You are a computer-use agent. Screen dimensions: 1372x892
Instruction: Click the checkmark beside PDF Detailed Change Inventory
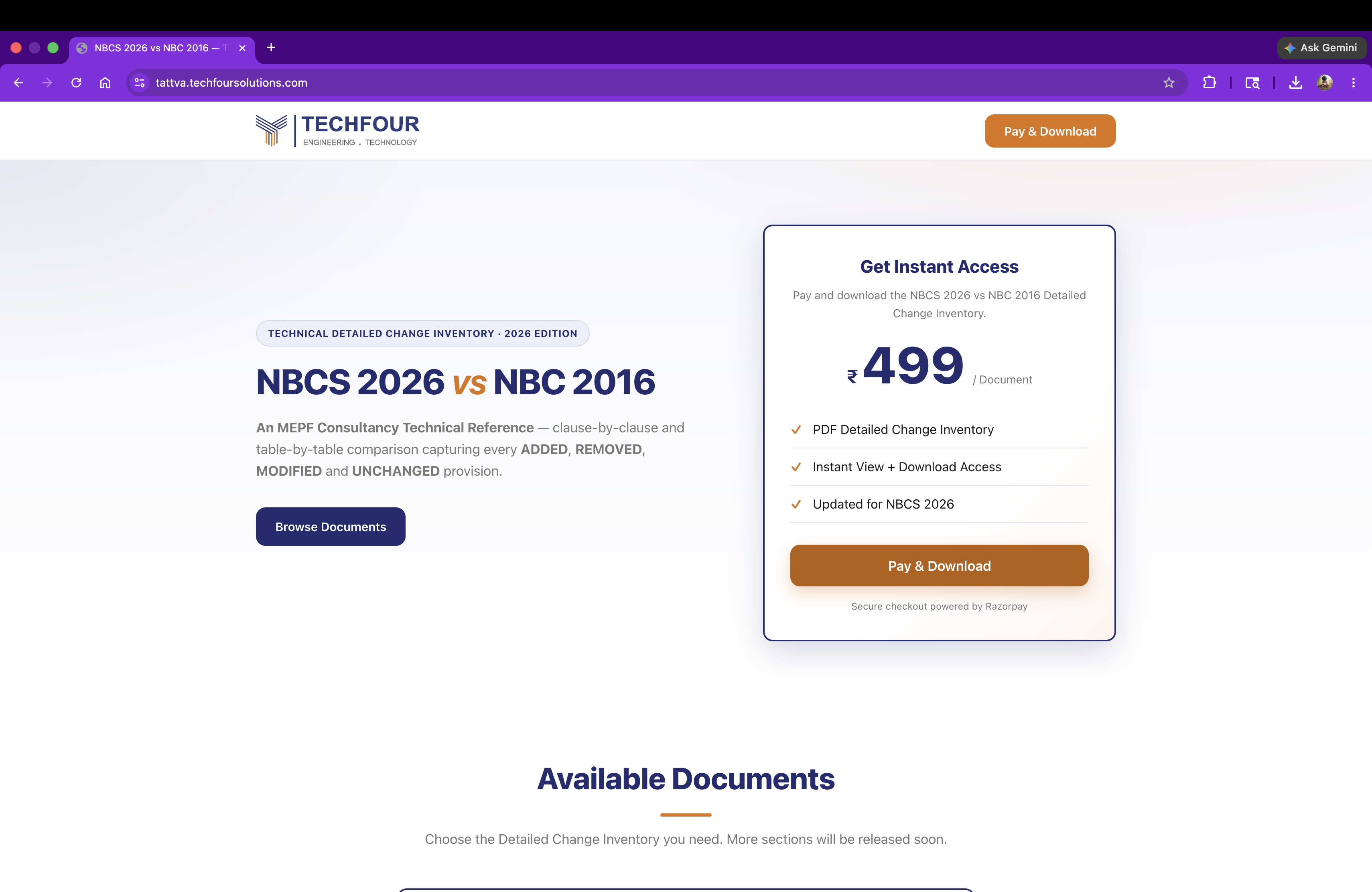tap(796, 429)
